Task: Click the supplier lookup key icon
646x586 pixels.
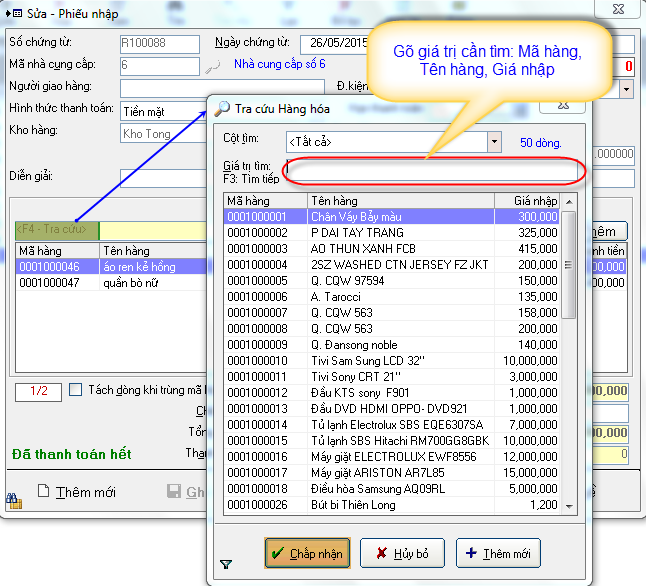Action: pyautogui.click(x=211, y=67)
